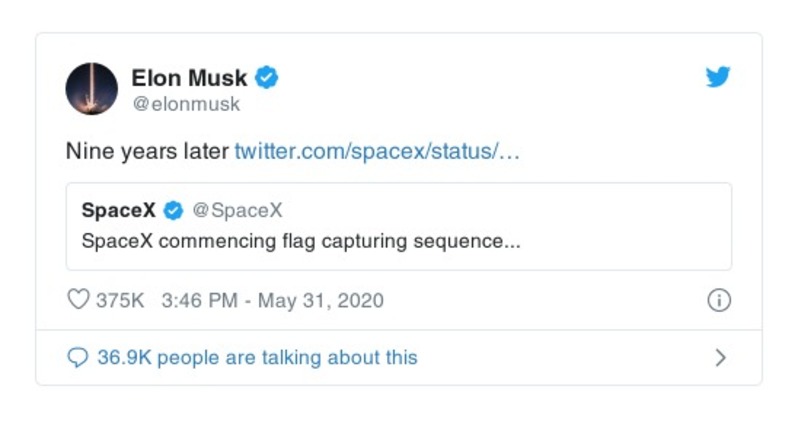Click the Twitter bird logo

tap(717, 78)
